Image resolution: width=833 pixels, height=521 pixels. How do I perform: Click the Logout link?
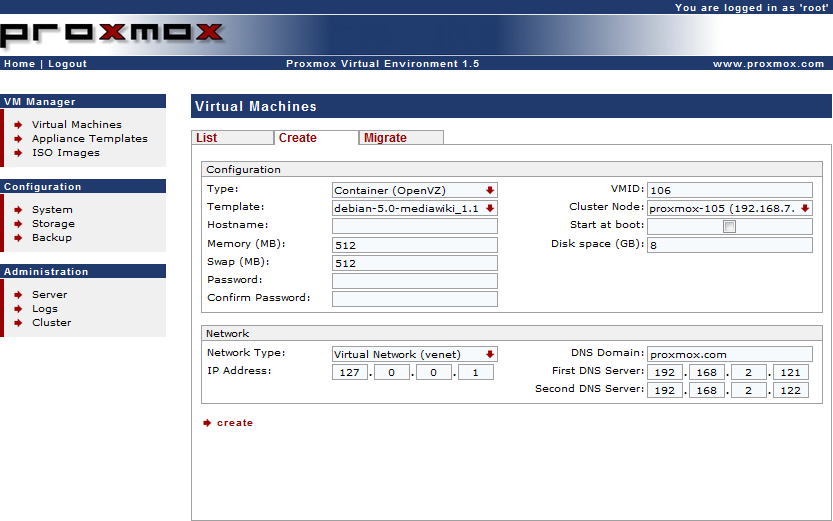67,64
